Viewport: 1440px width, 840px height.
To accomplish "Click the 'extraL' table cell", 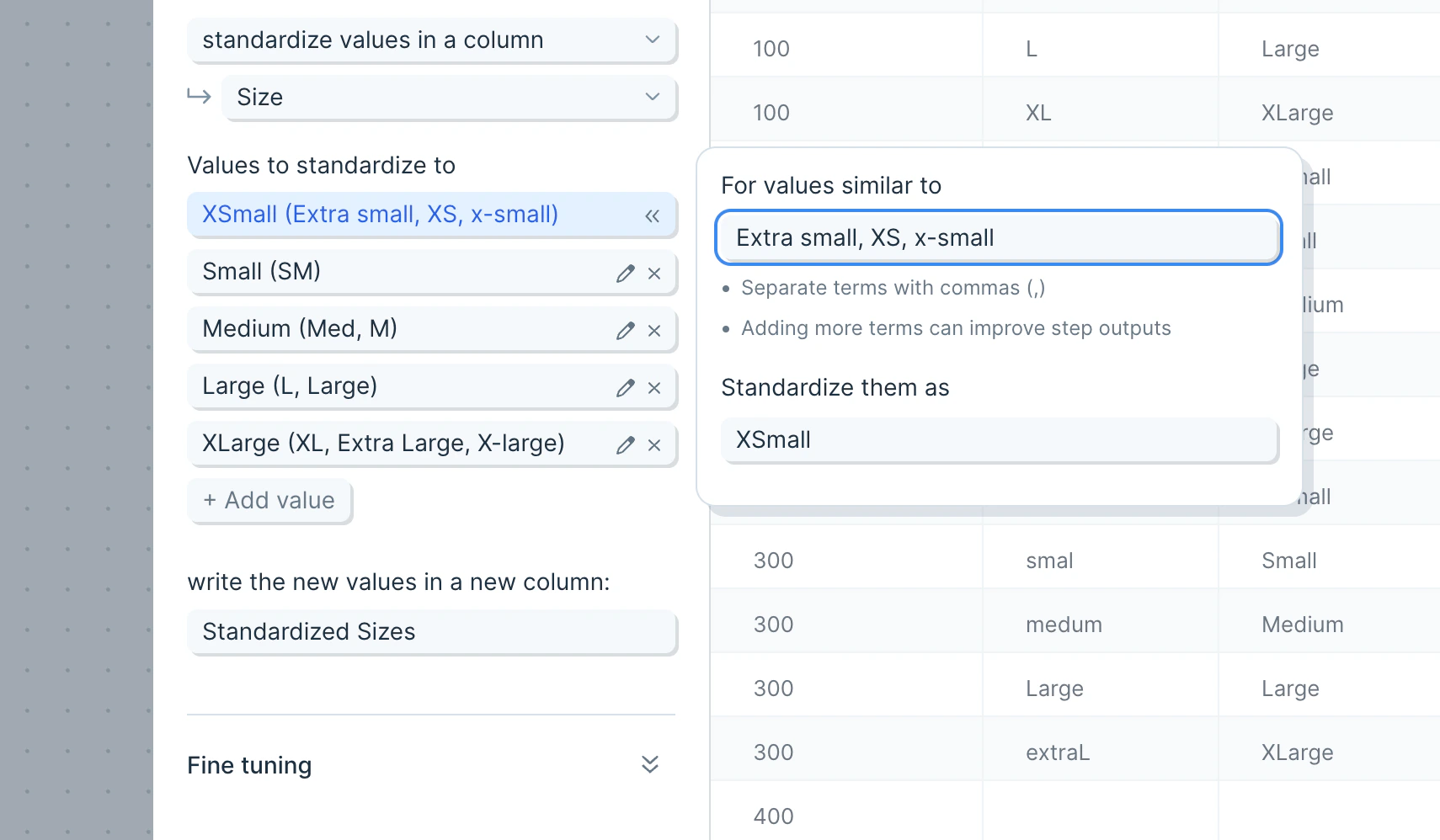I will pyautogui.click(x=1058, y=752).
